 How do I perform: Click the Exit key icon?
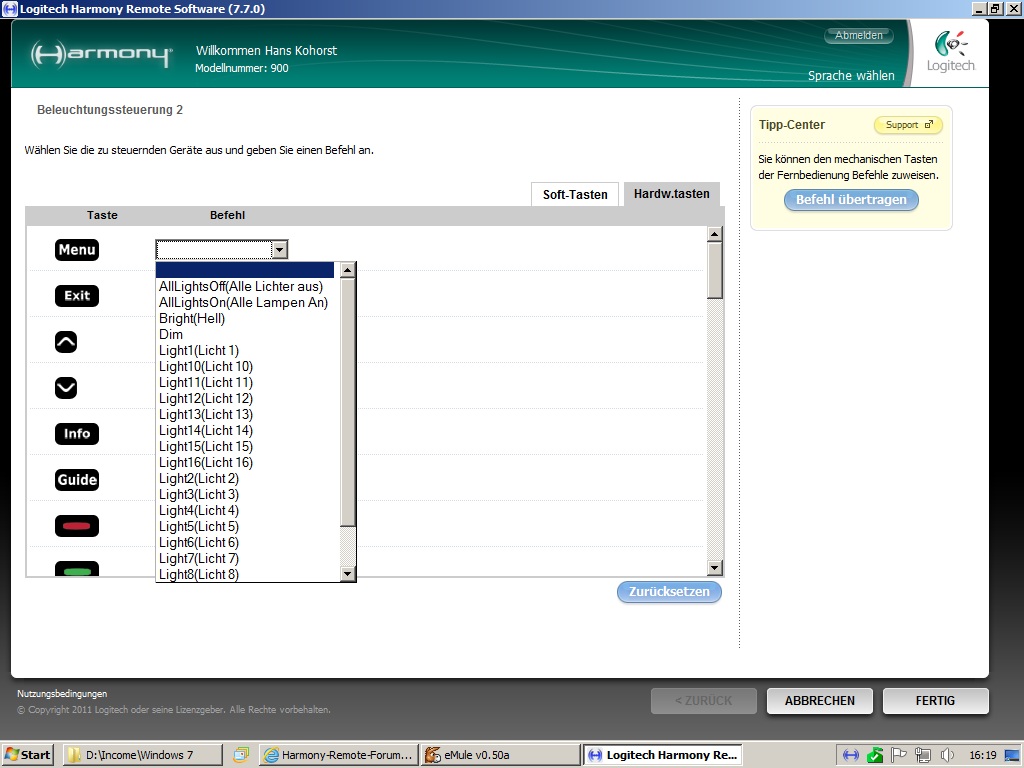pos(77,296)
